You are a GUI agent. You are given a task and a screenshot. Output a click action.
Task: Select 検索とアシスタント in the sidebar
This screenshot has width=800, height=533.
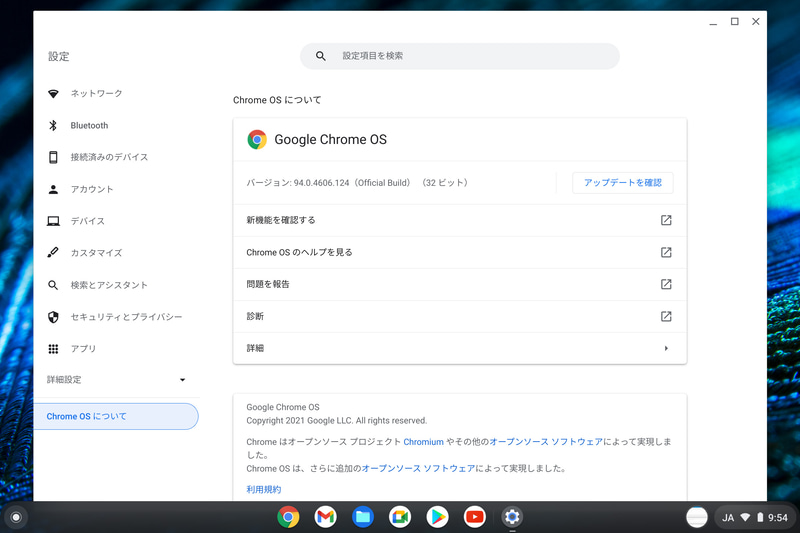[x=109, y=285]
